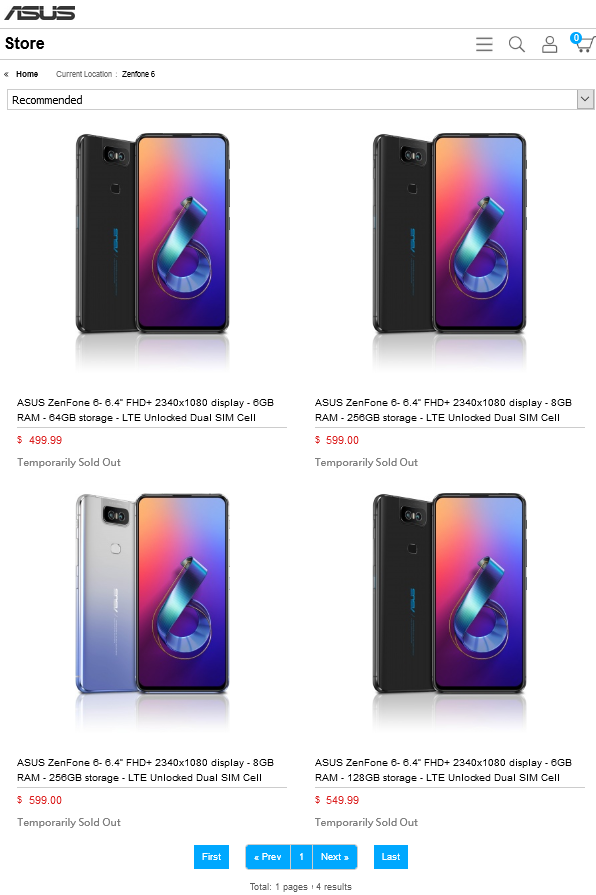Click the ASUS logo

pyautogui.click(x=40, y=13)
